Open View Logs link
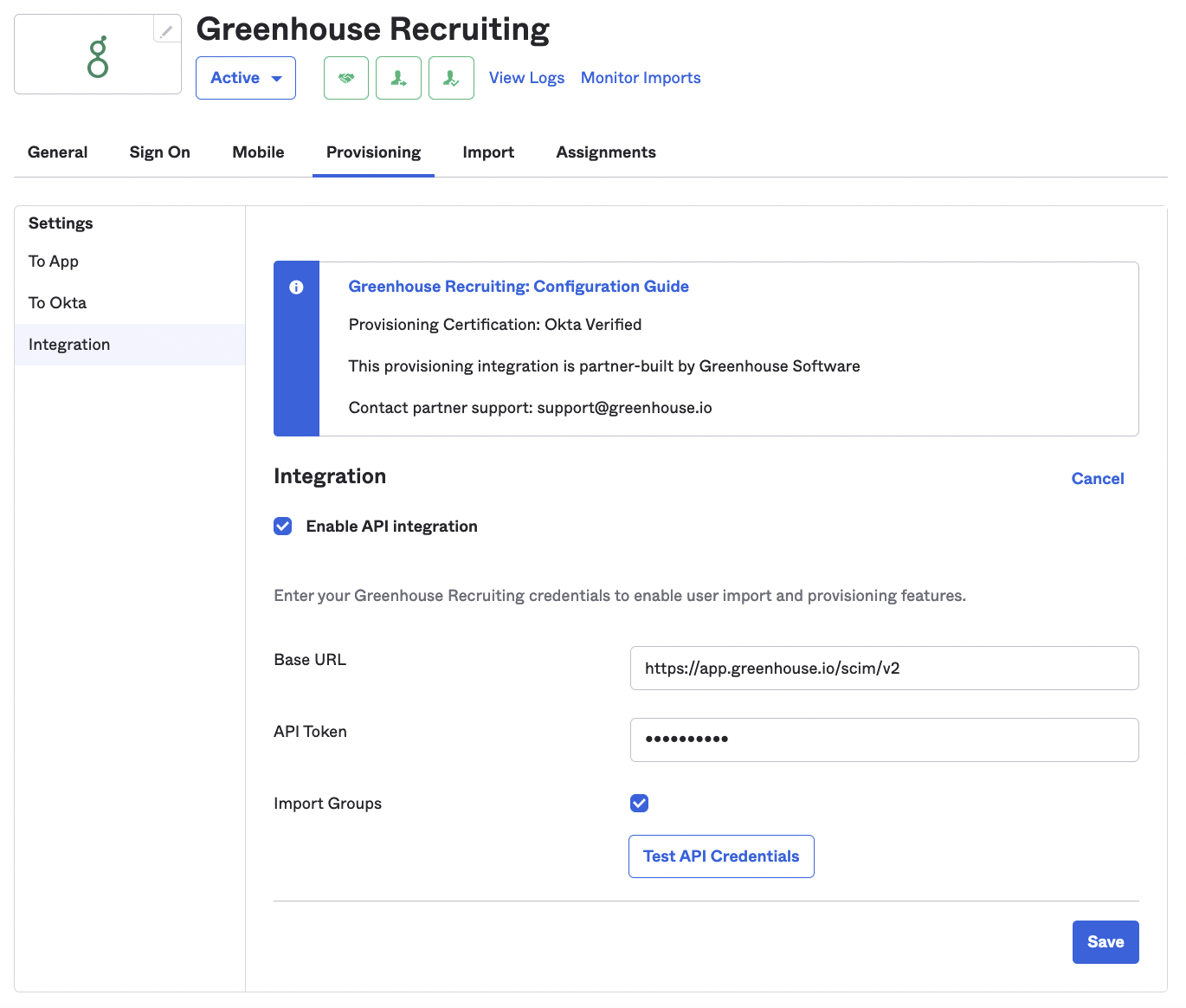 [526, 78]
